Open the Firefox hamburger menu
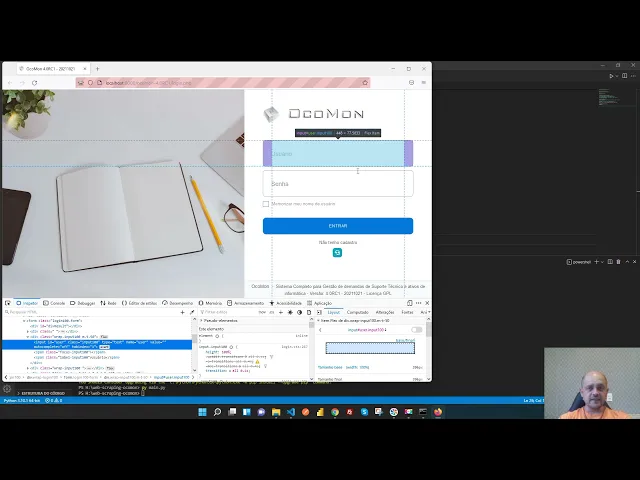The width and height of the screenshot is (640, 480). [424, 83]
